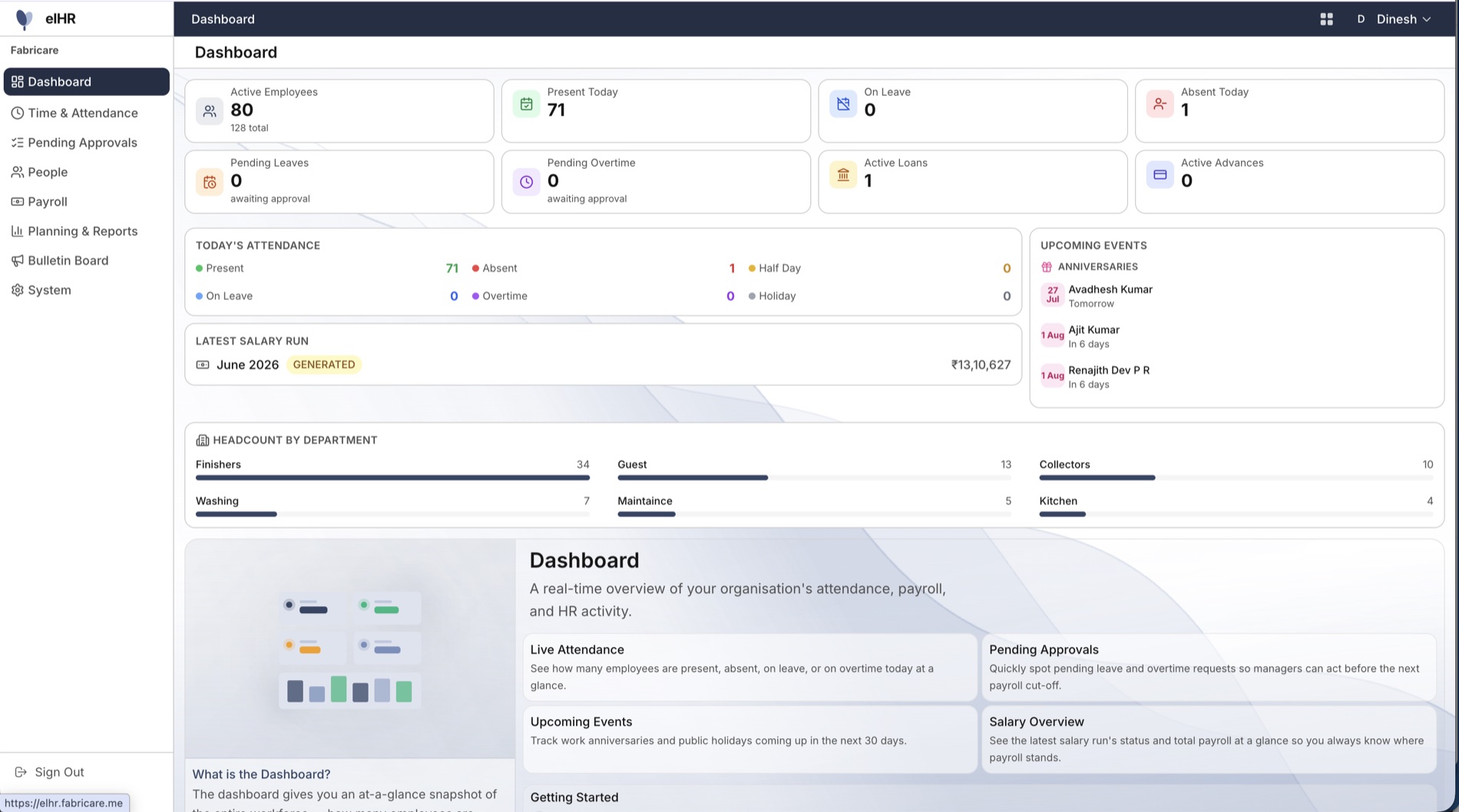Click the Absent row in Today's Attendance
The image size is (1459, 812).
pos(604,269)
